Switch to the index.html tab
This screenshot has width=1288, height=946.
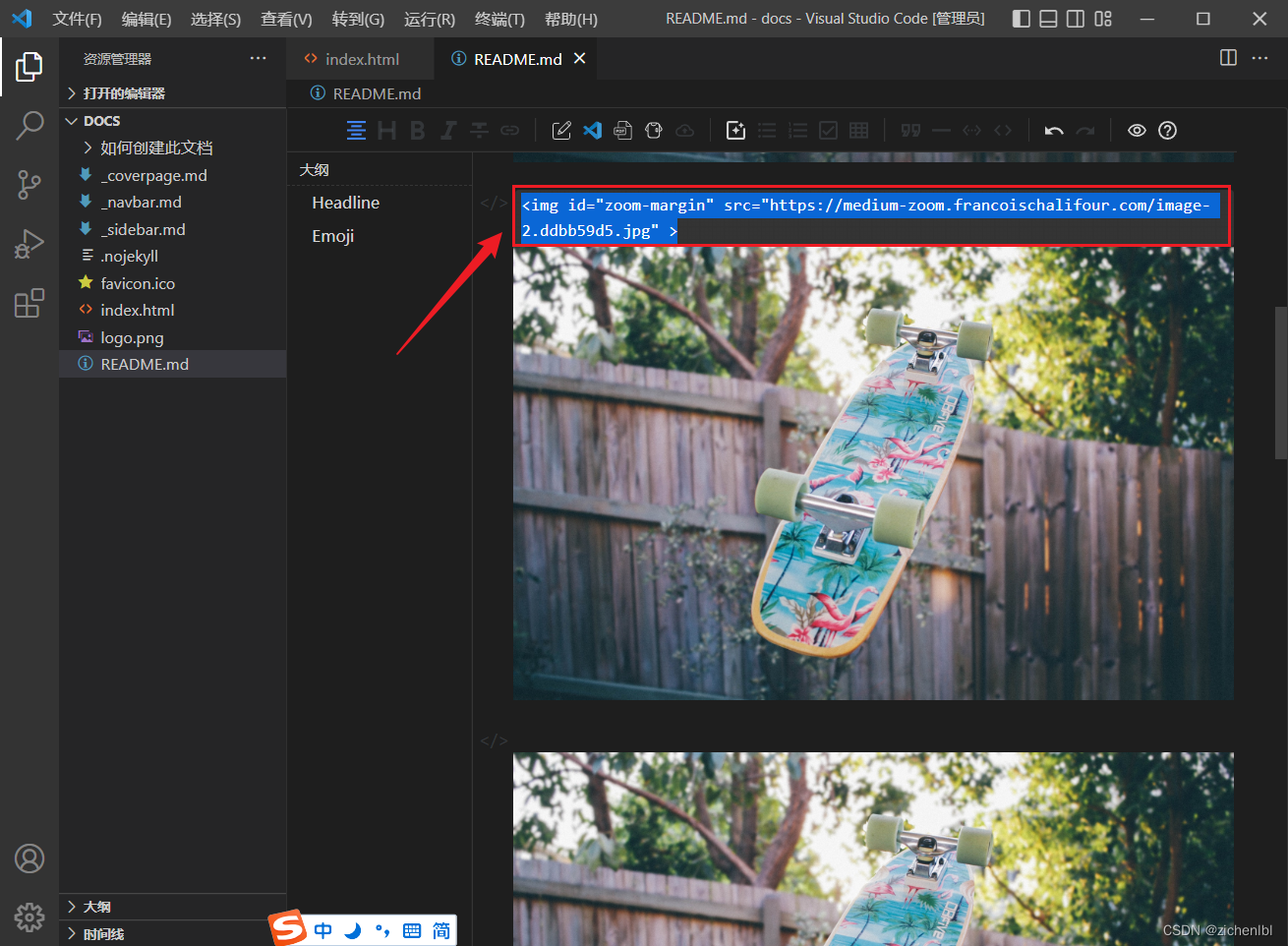361,59
